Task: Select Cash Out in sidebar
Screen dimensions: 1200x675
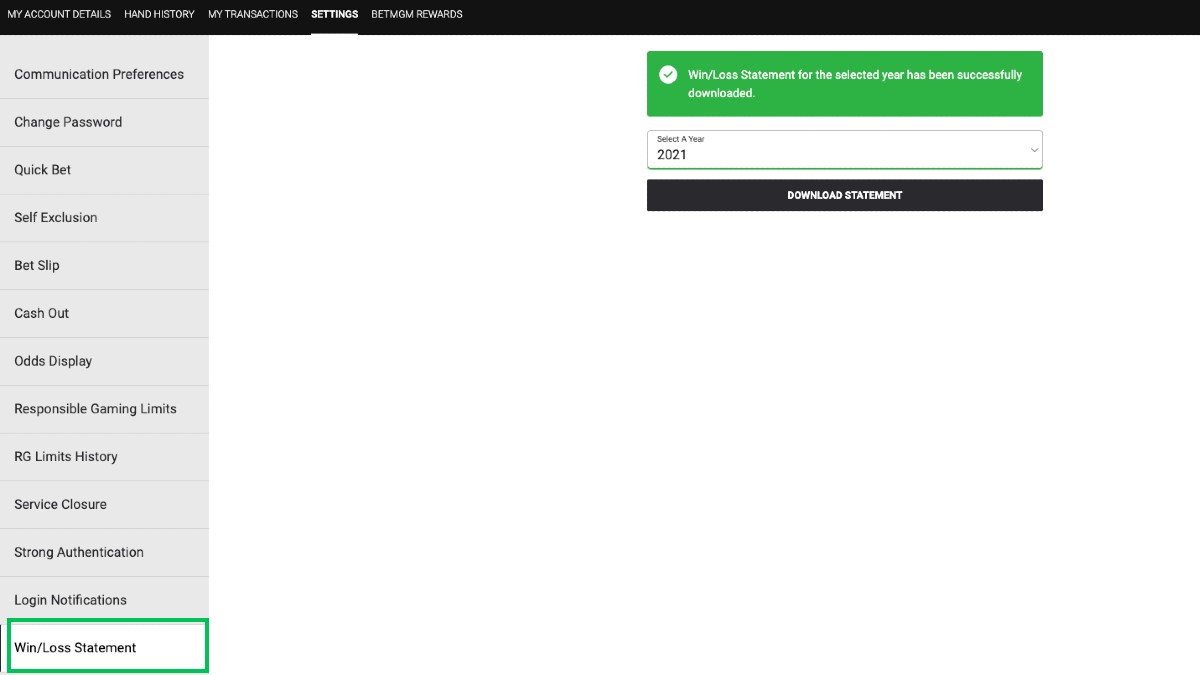Action: 104,314
